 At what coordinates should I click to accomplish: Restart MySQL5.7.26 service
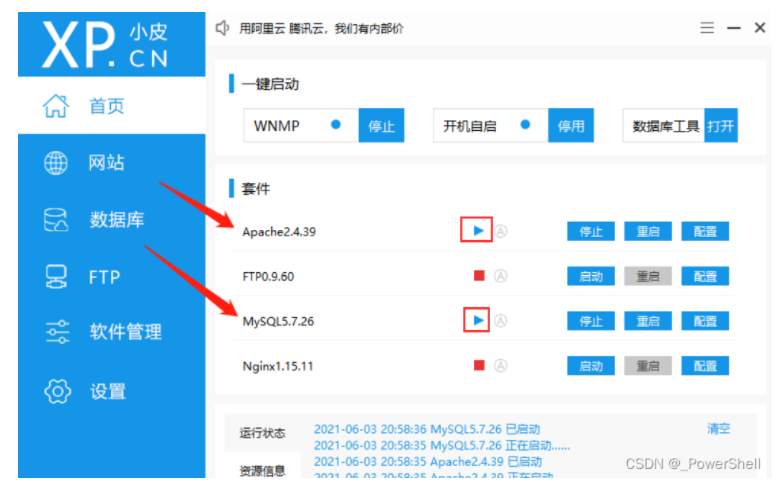click(x=648, y=321)
